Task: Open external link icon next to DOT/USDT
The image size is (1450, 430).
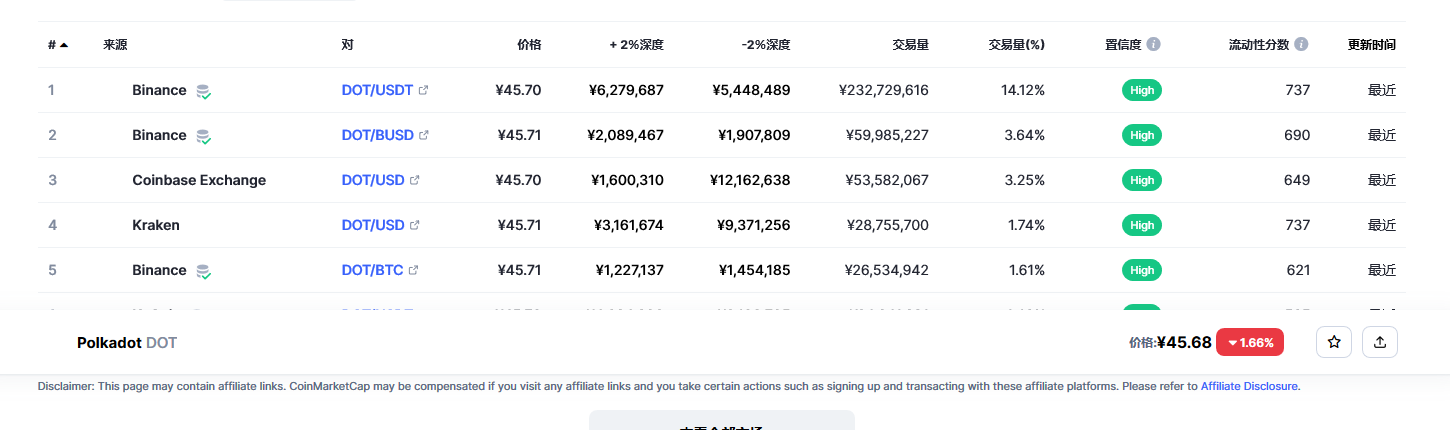Action: 423,90
